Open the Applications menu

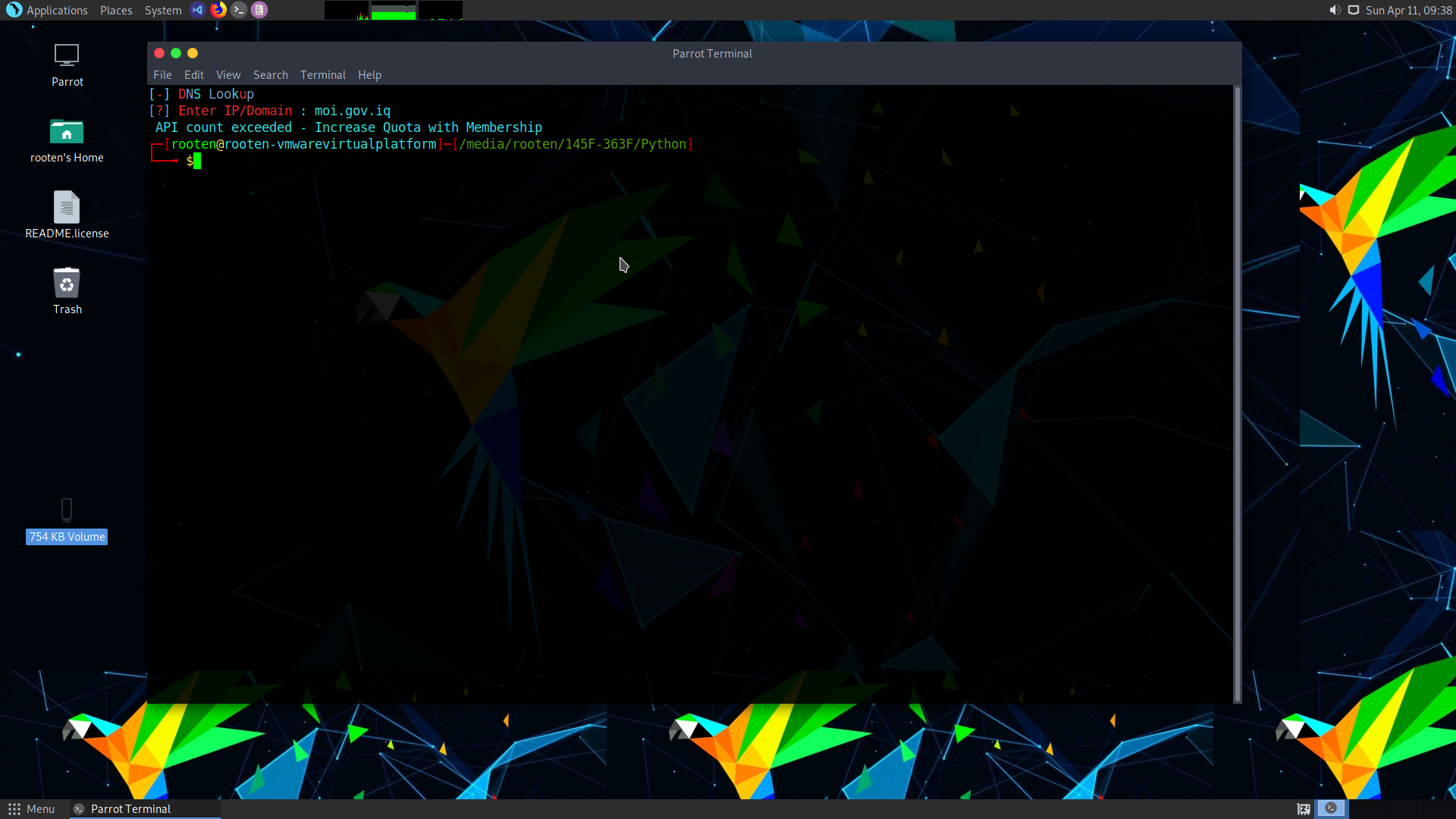click(x=57, y=11)
